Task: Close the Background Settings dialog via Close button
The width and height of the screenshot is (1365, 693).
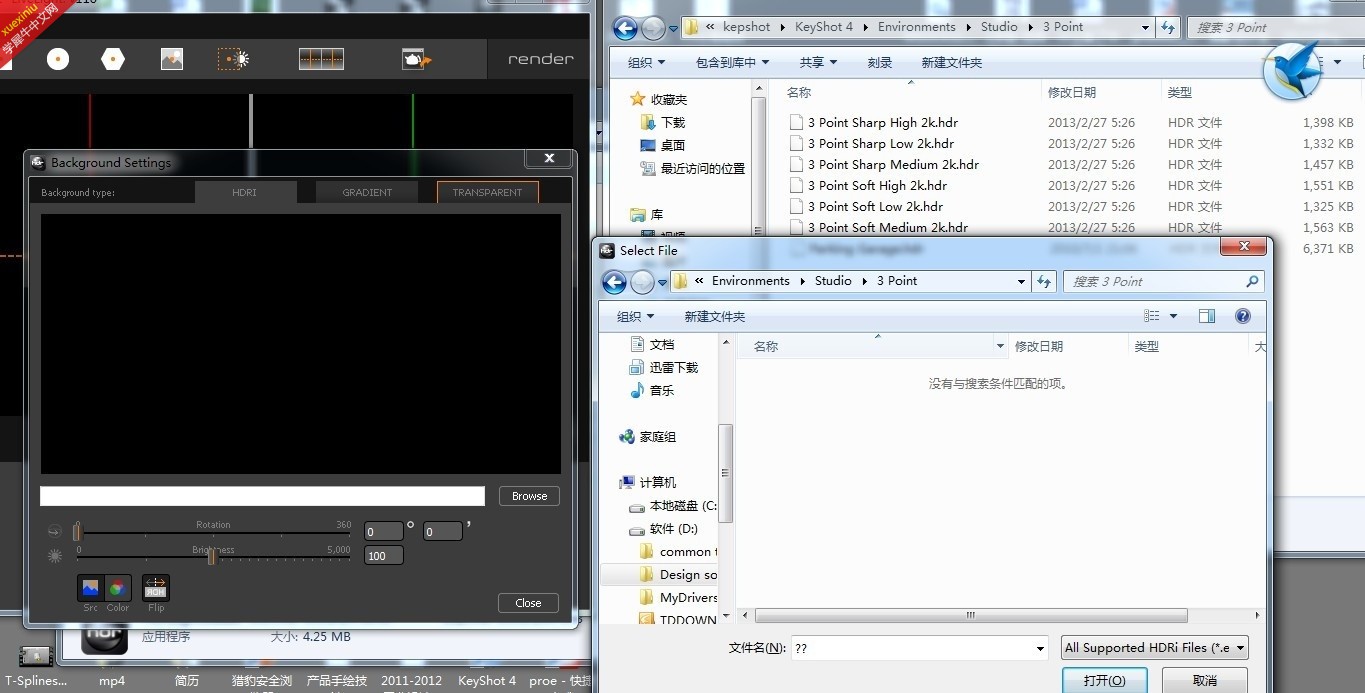Action: tap(528, 603)
